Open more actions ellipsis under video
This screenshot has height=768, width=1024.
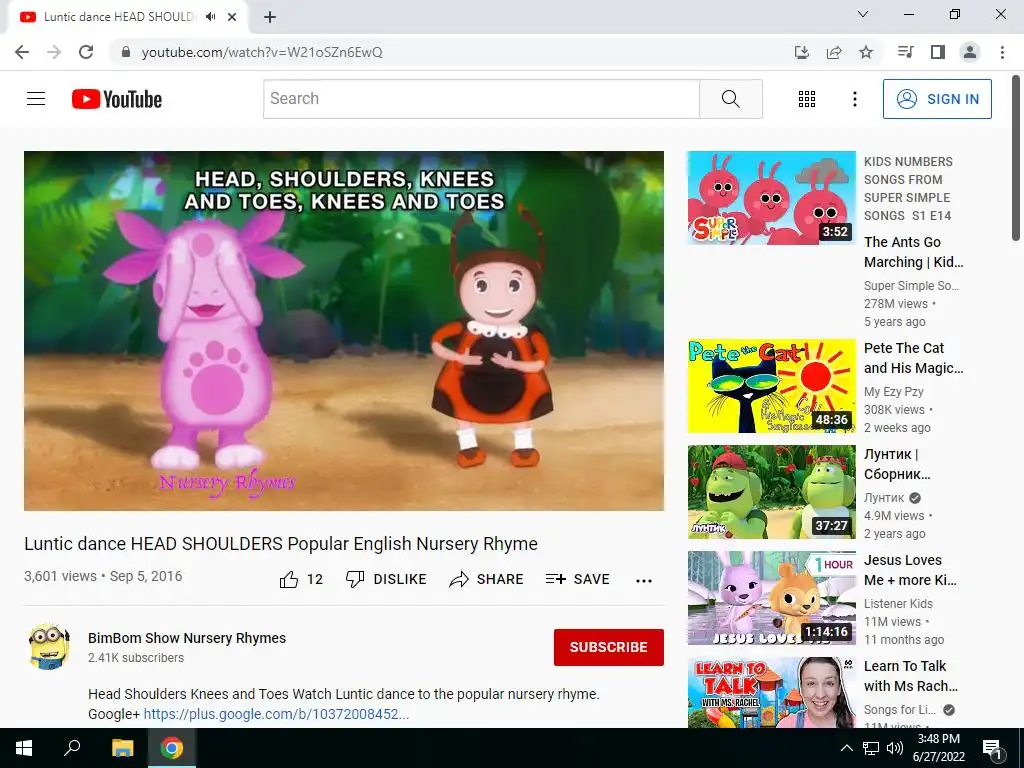click(644, 580)
